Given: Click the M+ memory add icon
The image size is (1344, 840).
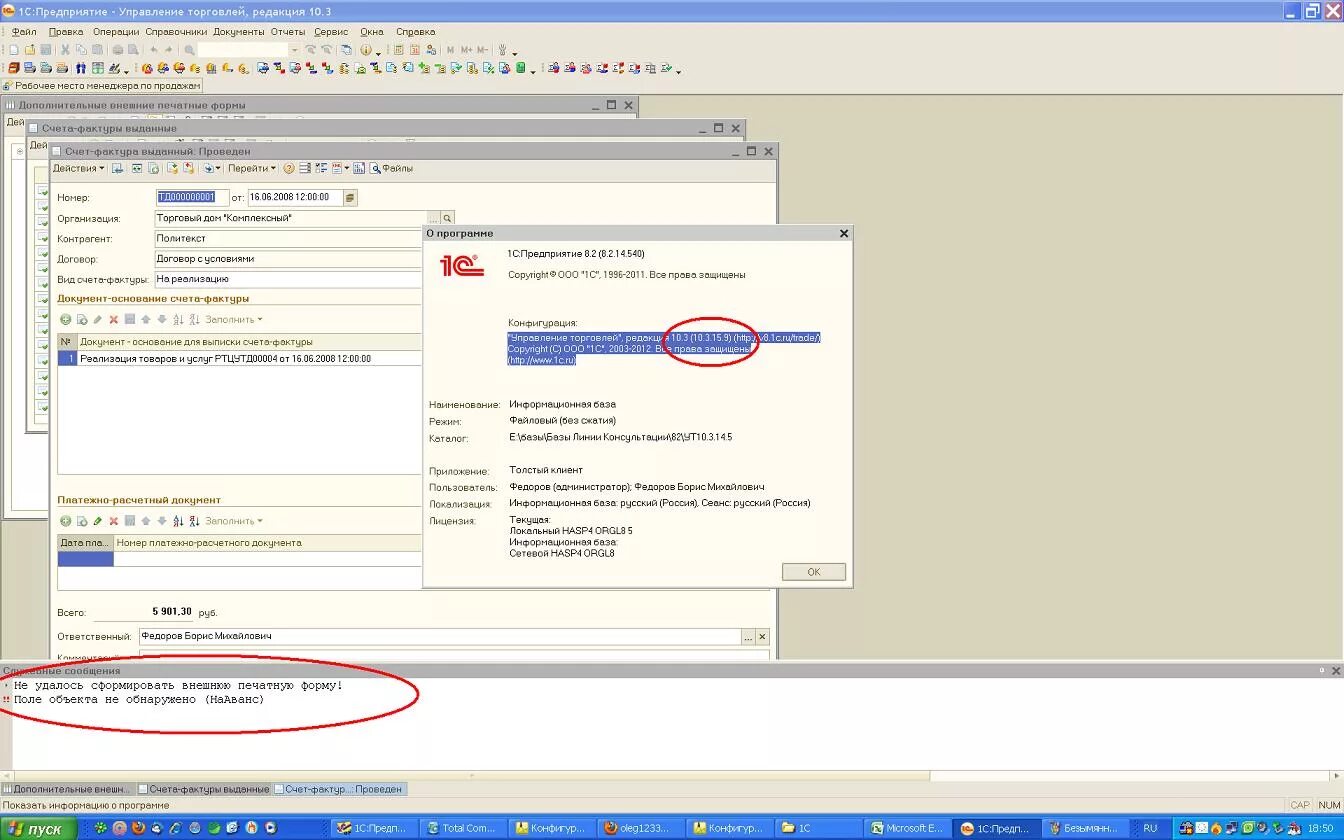Looking at the screenshot, I should (x=466, y=50).
